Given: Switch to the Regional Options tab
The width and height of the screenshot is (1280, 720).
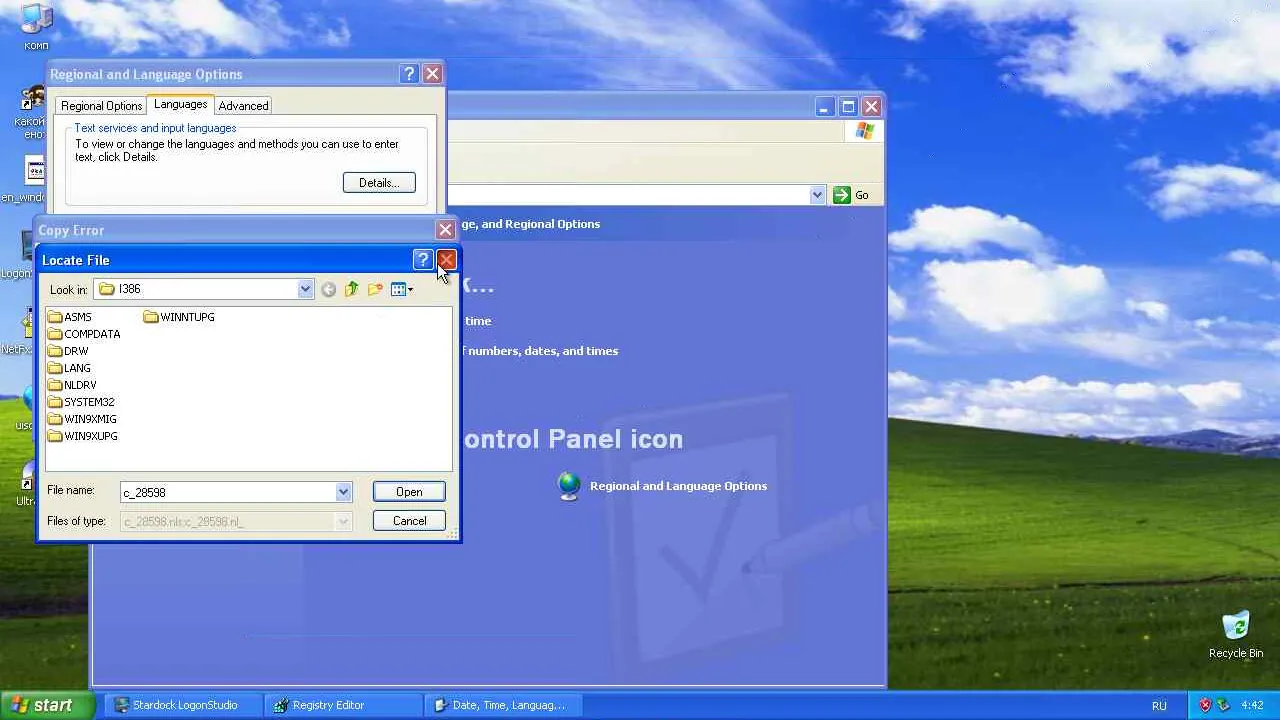Looking at the screenshot, I should click(101, 106).
